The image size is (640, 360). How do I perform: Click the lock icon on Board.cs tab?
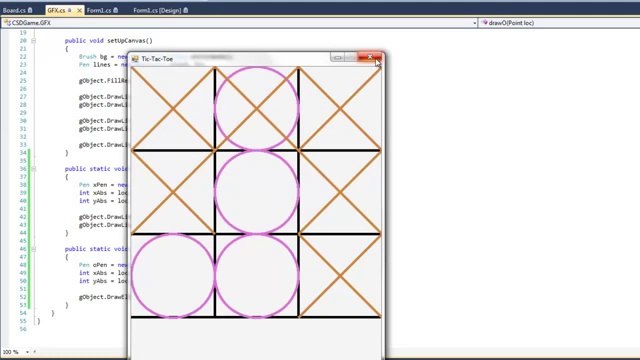pos(30,10)
